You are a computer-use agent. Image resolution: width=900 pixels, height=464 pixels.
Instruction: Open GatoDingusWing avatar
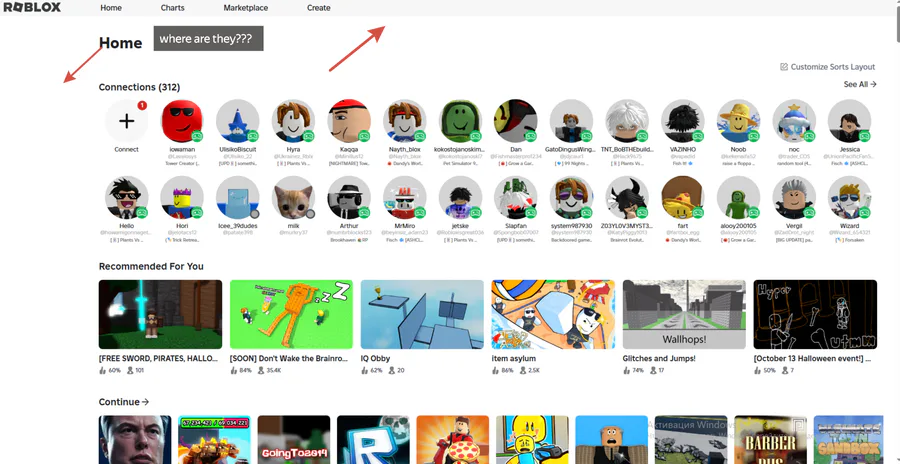[571, 121]
